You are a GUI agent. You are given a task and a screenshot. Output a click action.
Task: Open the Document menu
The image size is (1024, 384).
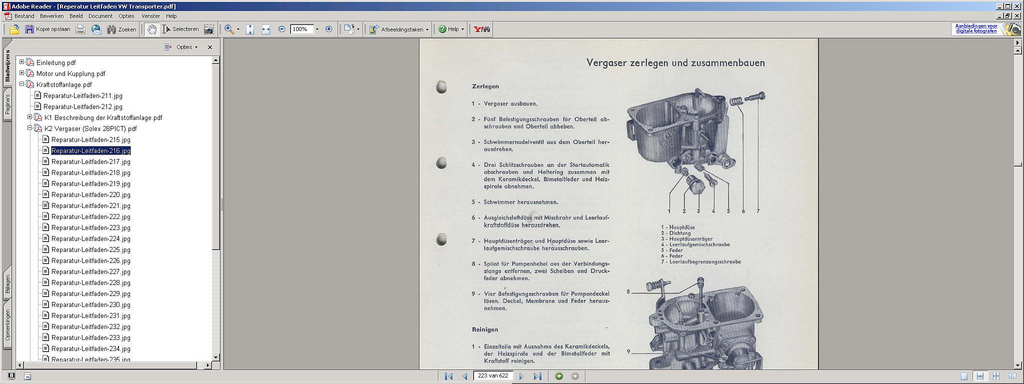(x=101, y=16)
